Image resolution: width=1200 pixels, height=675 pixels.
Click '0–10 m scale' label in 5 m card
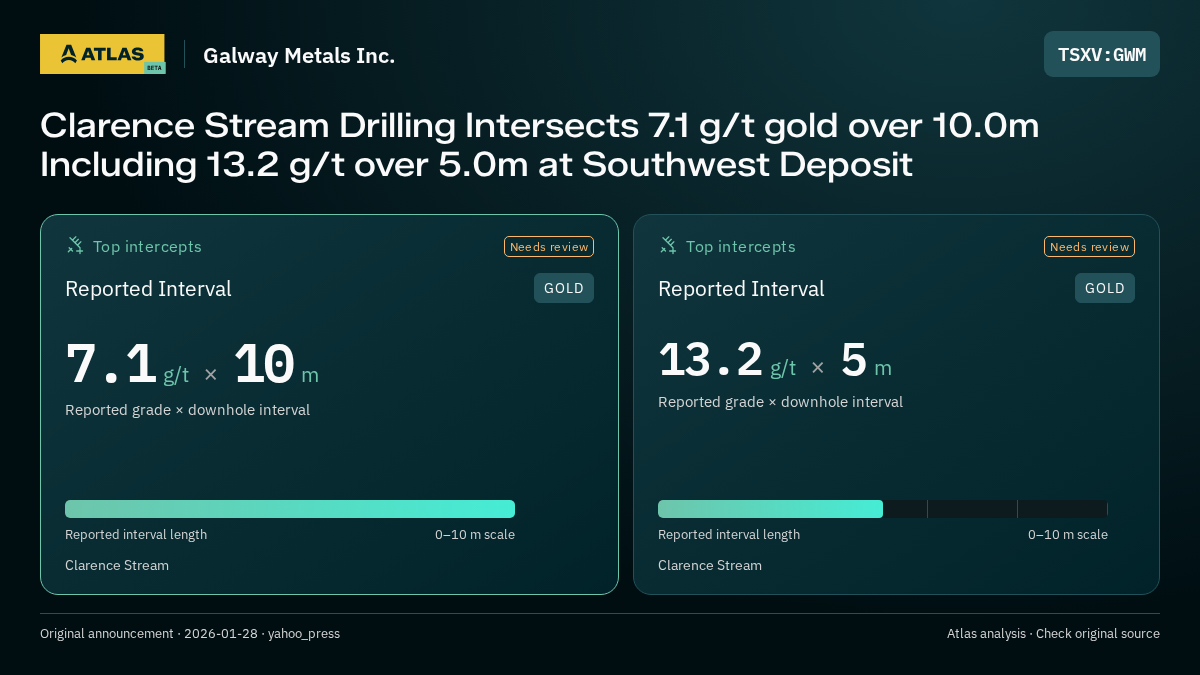[x=1068, y=534]
